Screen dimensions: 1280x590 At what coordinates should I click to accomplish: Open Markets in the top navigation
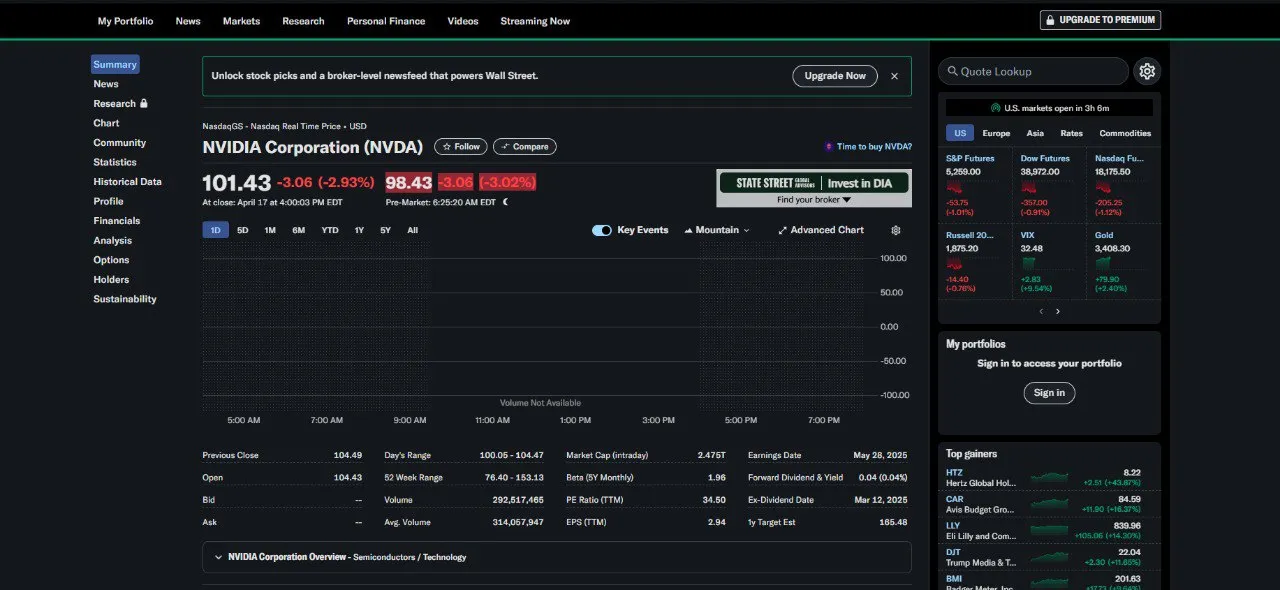click(241, 21)
